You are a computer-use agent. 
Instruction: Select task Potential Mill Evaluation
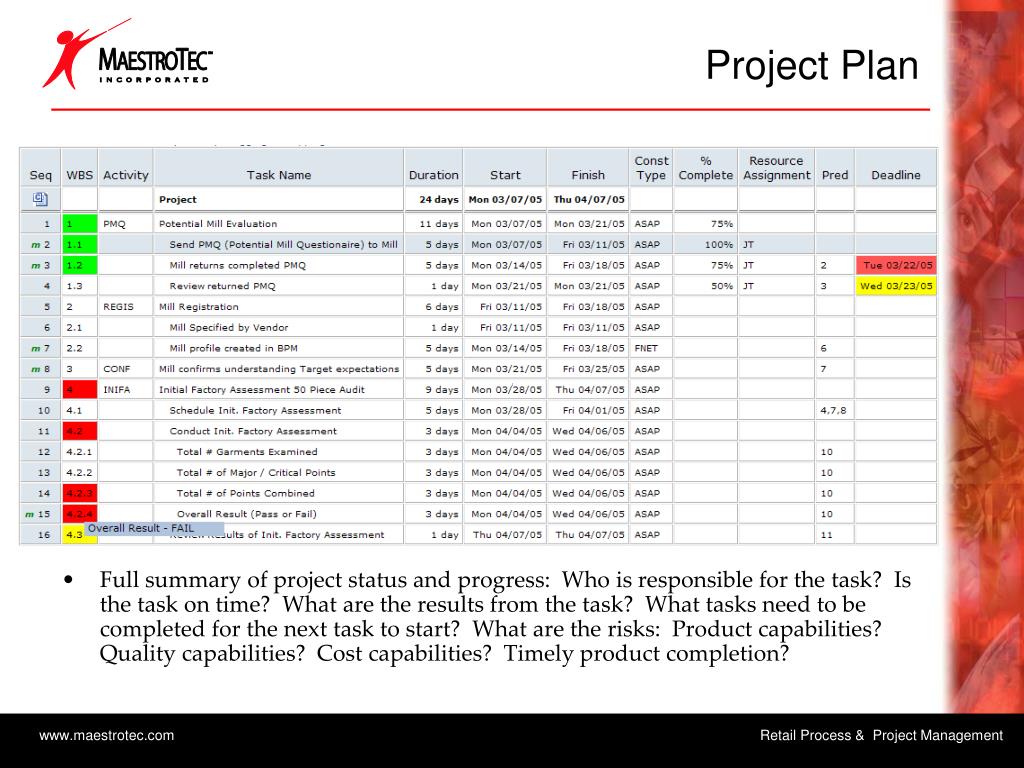point(218,223)
